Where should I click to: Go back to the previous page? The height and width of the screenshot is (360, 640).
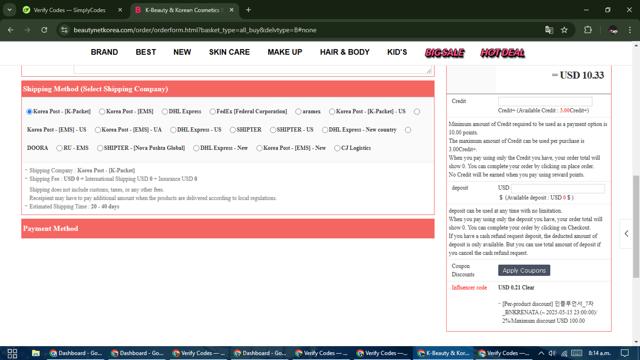coord(11,30)
